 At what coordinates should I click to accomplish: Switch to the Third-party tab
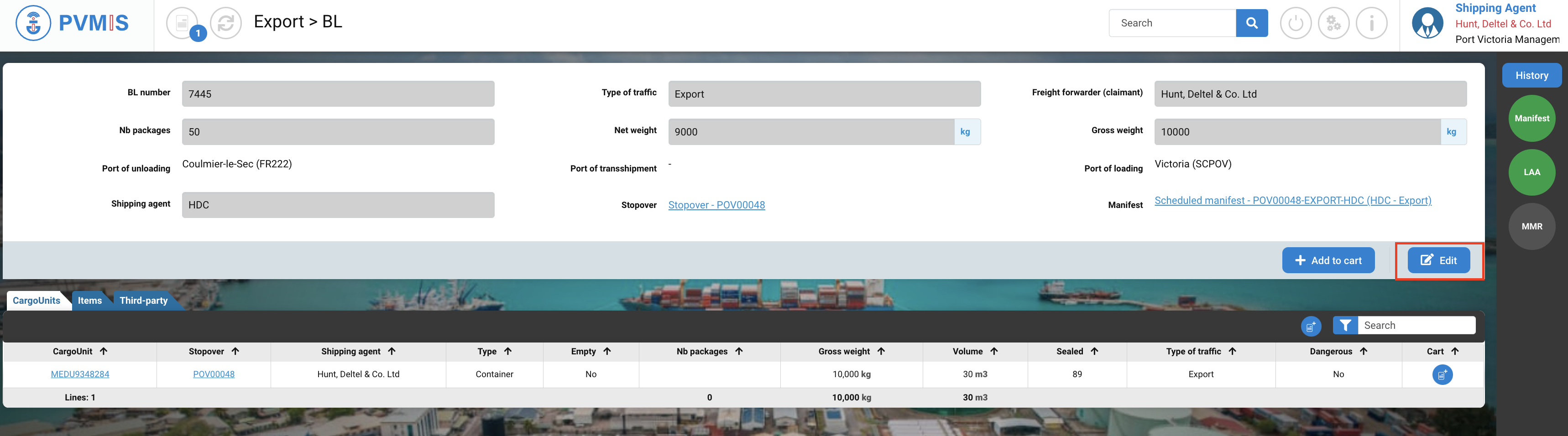(144, 301)
